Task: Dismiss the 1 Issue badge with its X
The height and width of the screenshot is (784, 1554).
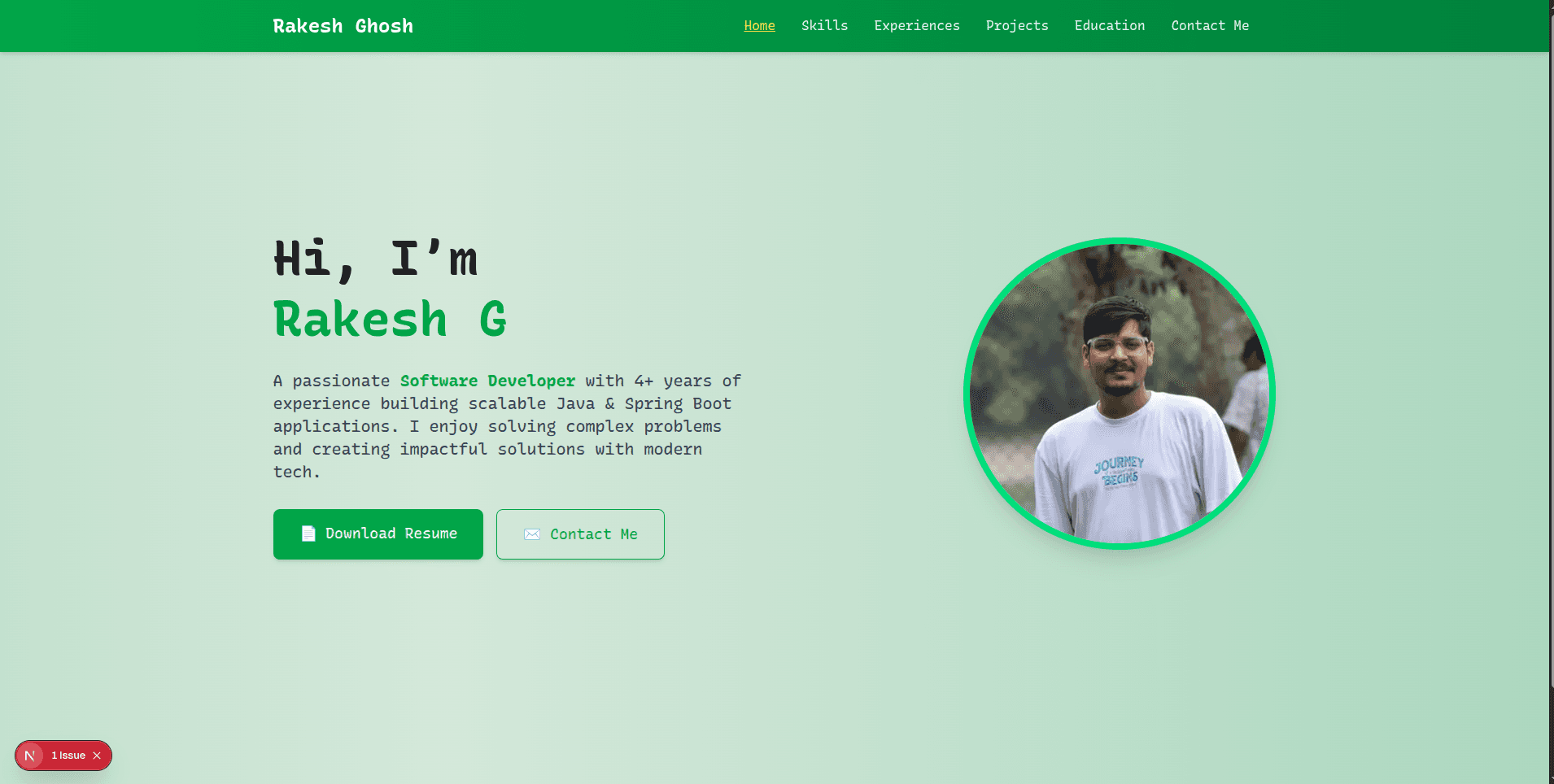Action: coord(95,755)
